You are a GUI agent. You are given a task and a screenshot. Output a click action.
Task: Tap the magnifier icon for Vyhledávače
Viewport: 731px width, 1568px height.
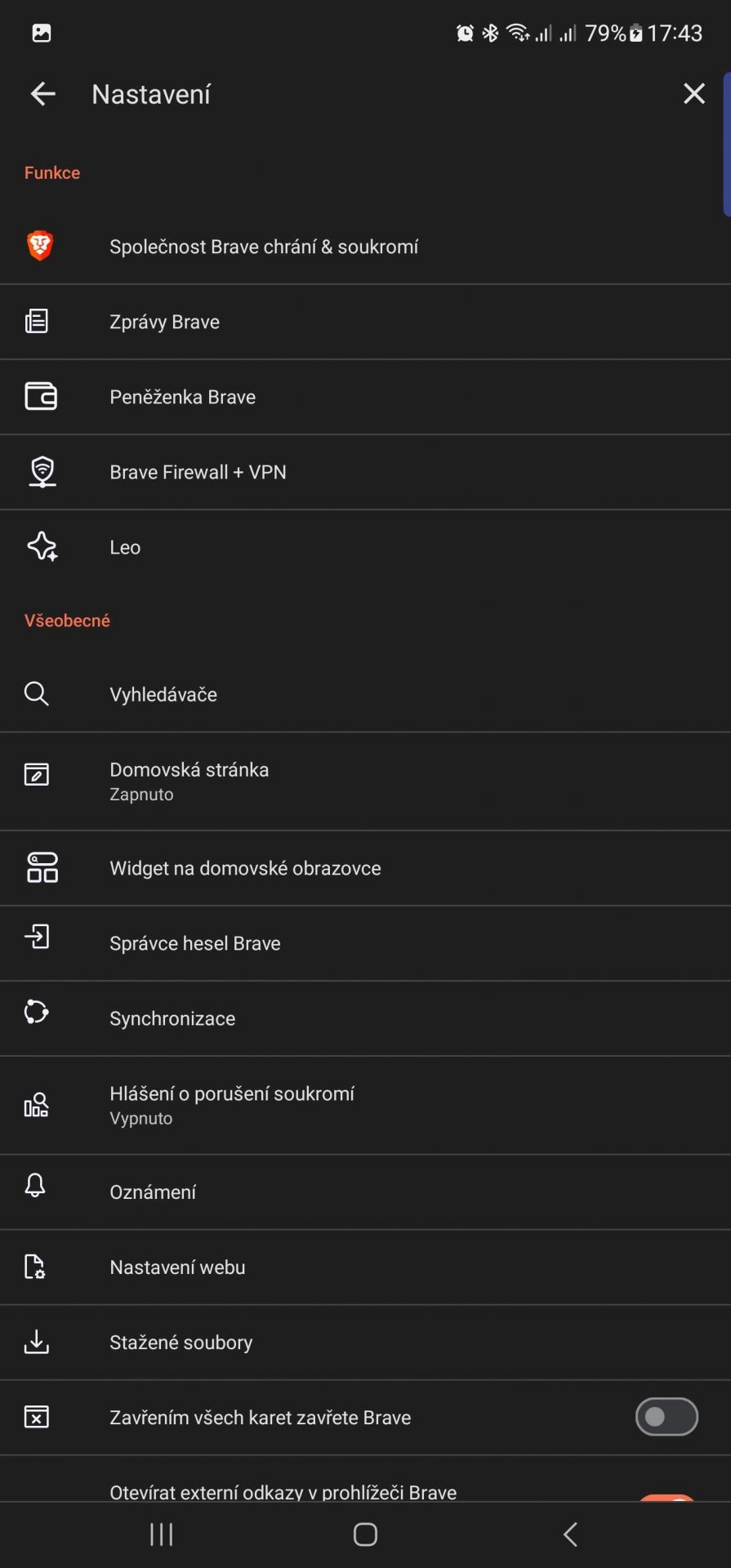tap(37, 693)
